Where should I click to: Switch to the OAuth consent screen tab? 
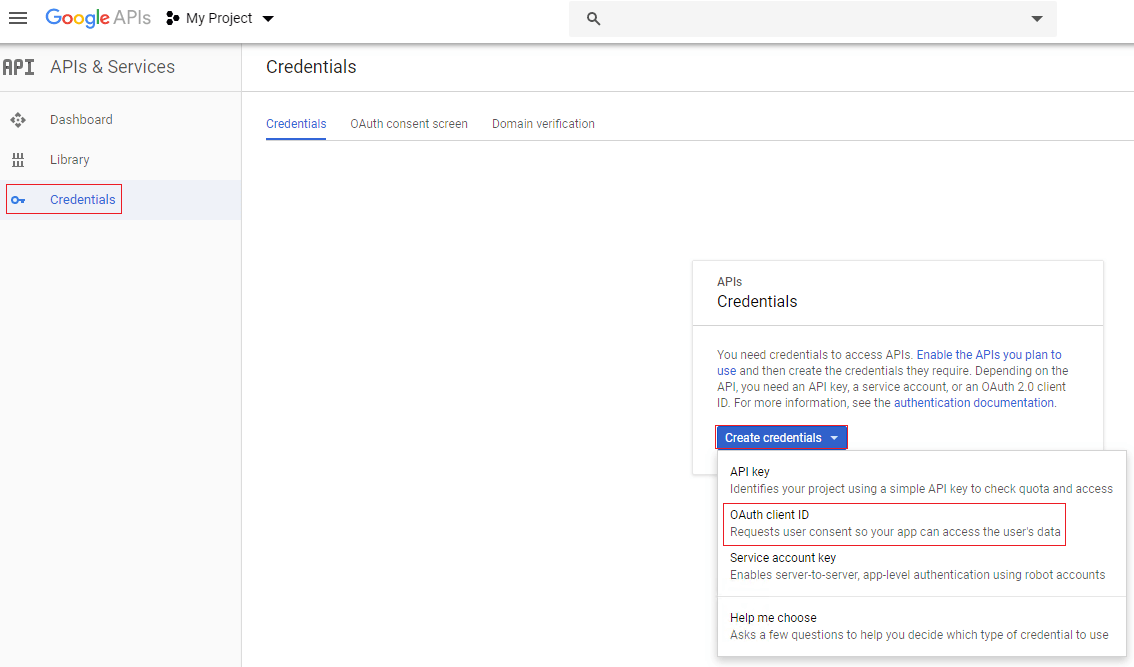[409, 124]
